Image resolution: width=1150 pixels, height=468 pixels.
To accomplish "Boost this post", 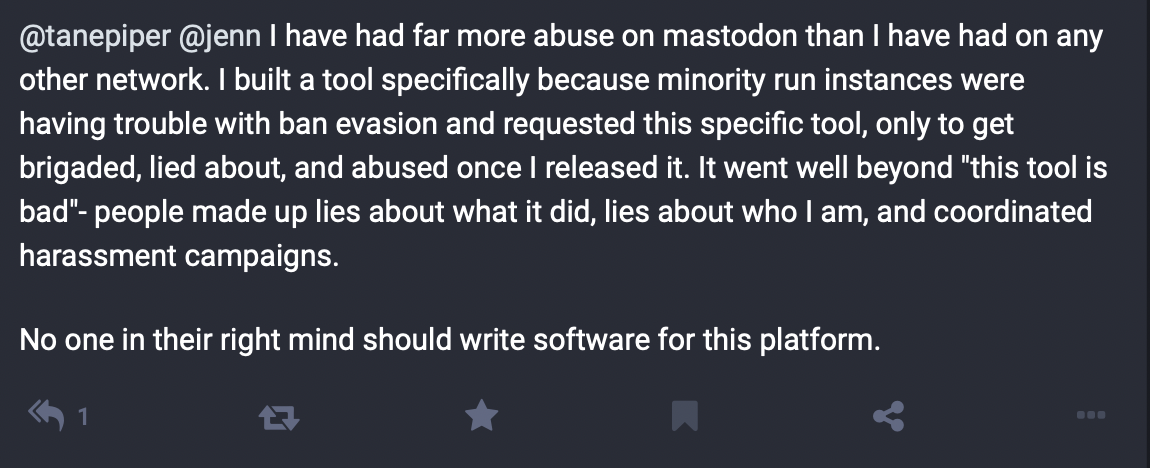I will click(x=278, y=415).
